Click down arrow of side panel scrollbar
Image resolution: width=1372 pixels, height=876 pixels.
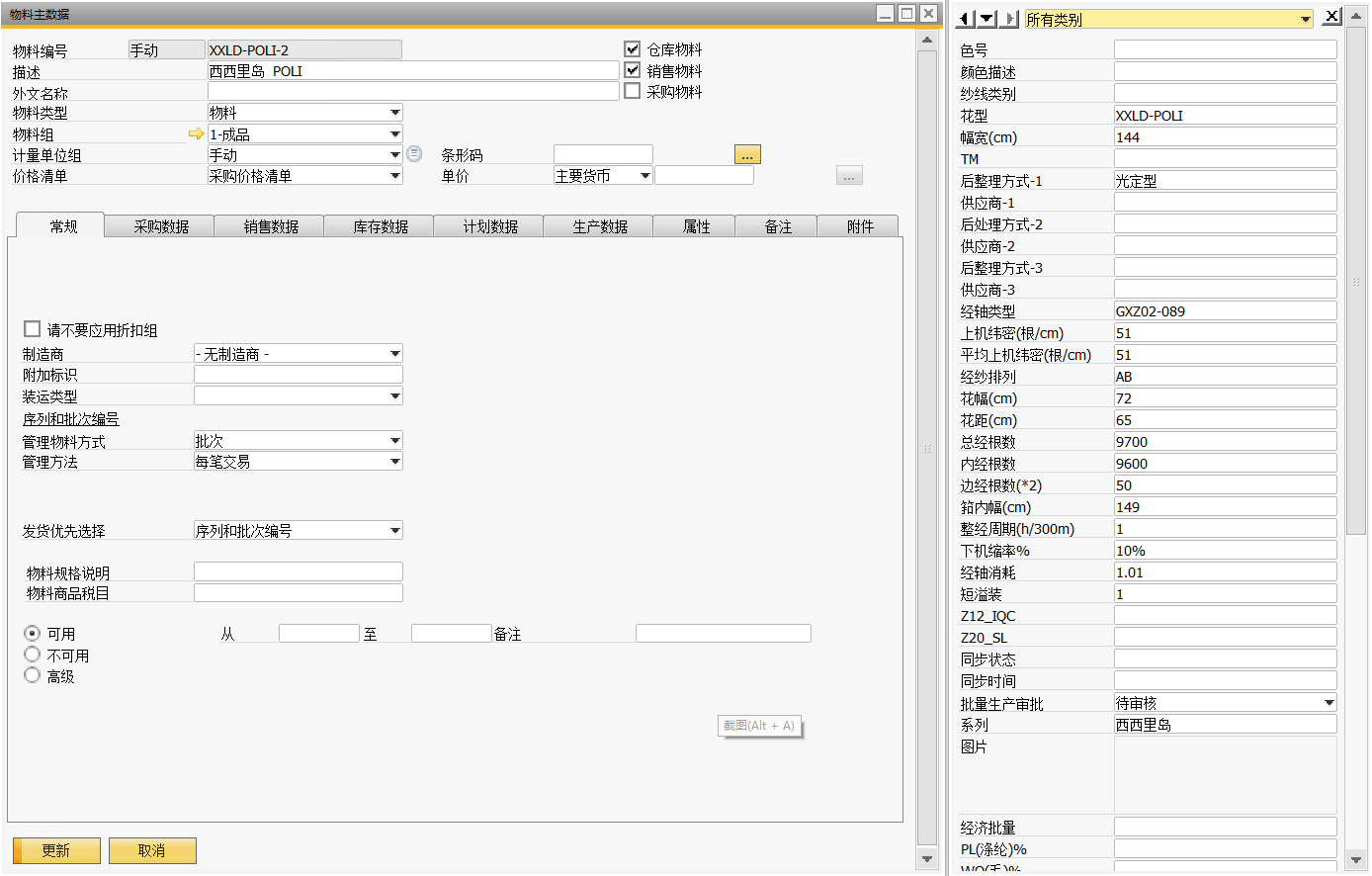[x=1357, y=859]
